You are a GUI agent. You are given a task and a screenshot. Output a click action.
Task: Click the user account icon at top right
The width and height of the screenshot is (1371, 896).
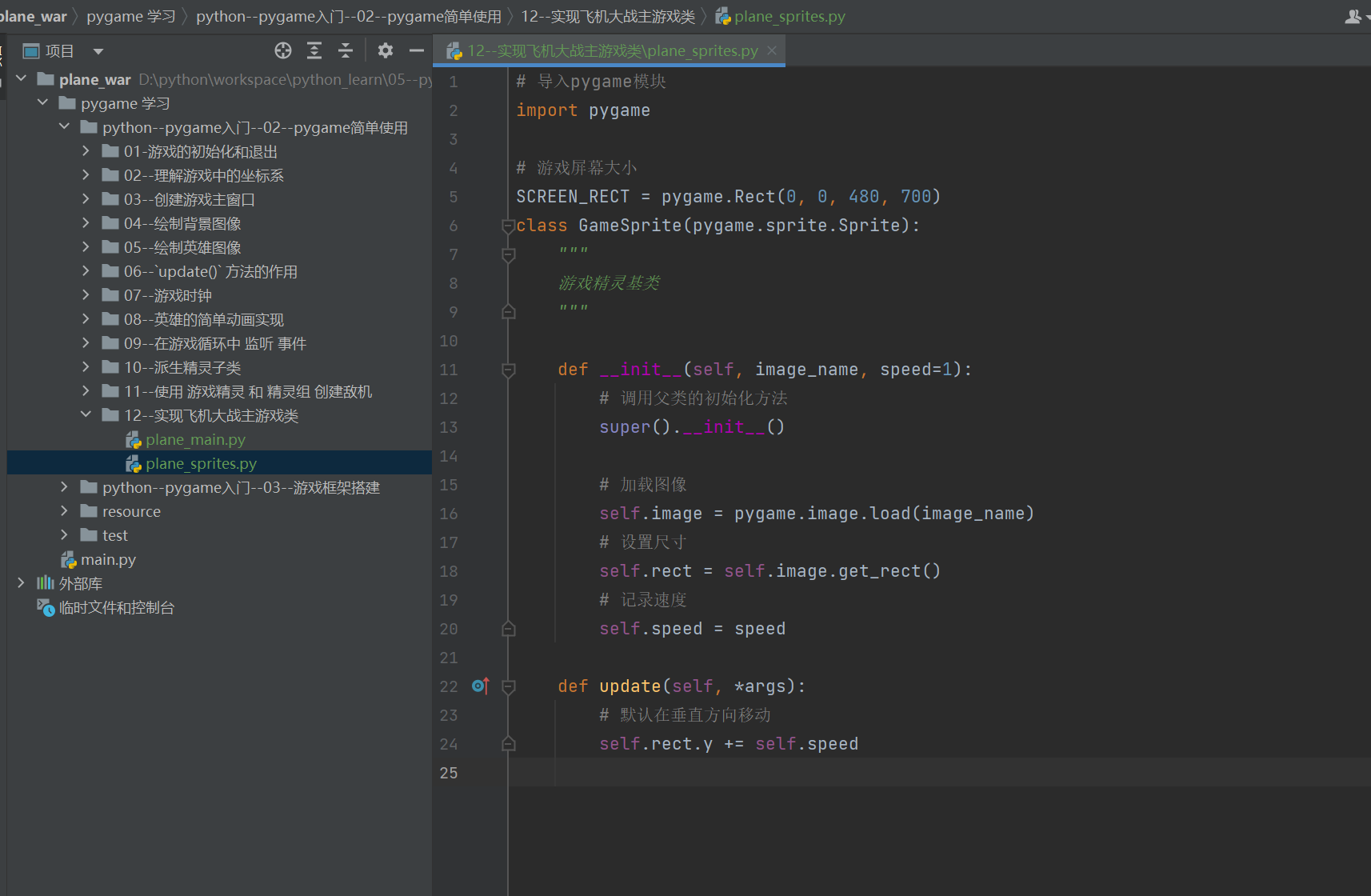1353,16
